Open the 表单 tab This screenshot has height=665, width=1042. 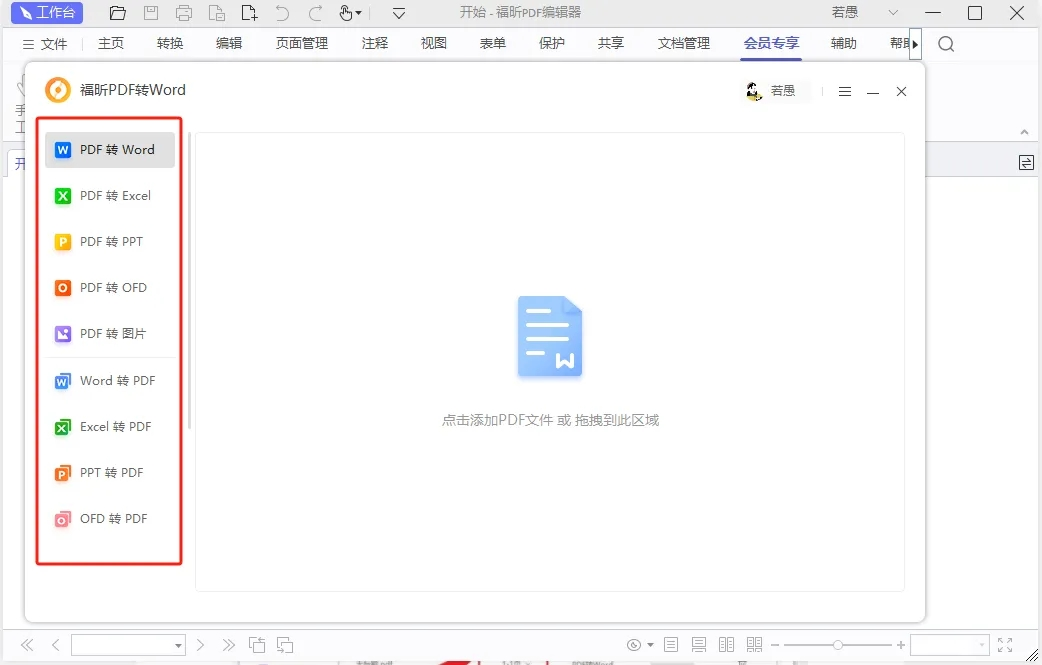click(x=493, y=43)
